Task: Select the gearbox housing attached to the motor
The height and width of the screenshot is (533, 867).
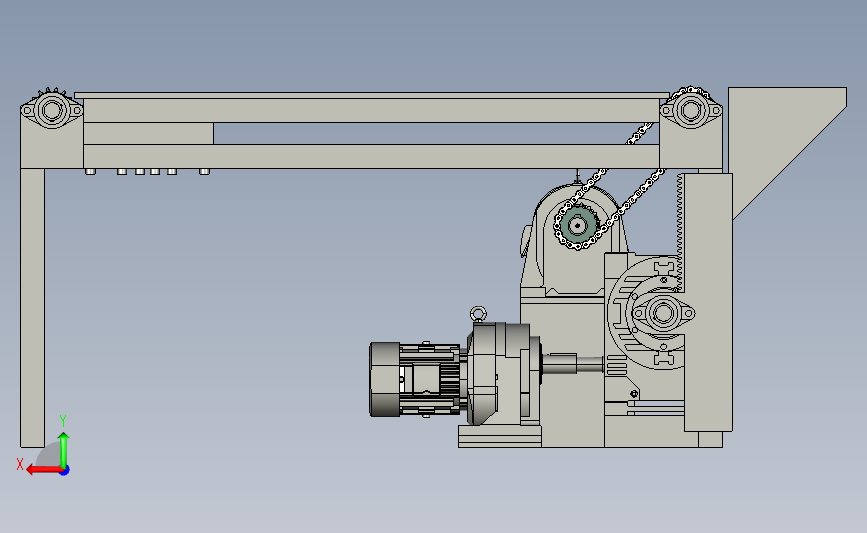Action: click(500, 373)
